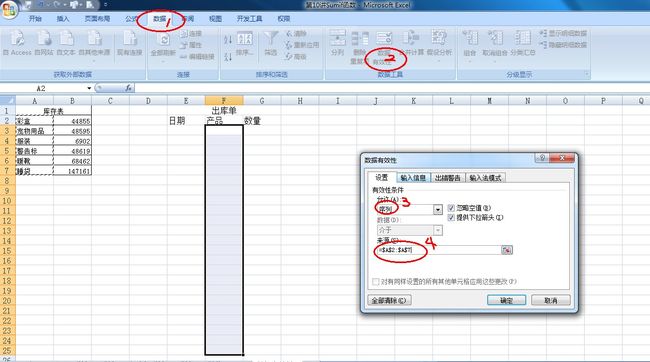The width and height of the screenshot is (650, 362).
Task: Click the insert function fx icon
Action: 128,88
